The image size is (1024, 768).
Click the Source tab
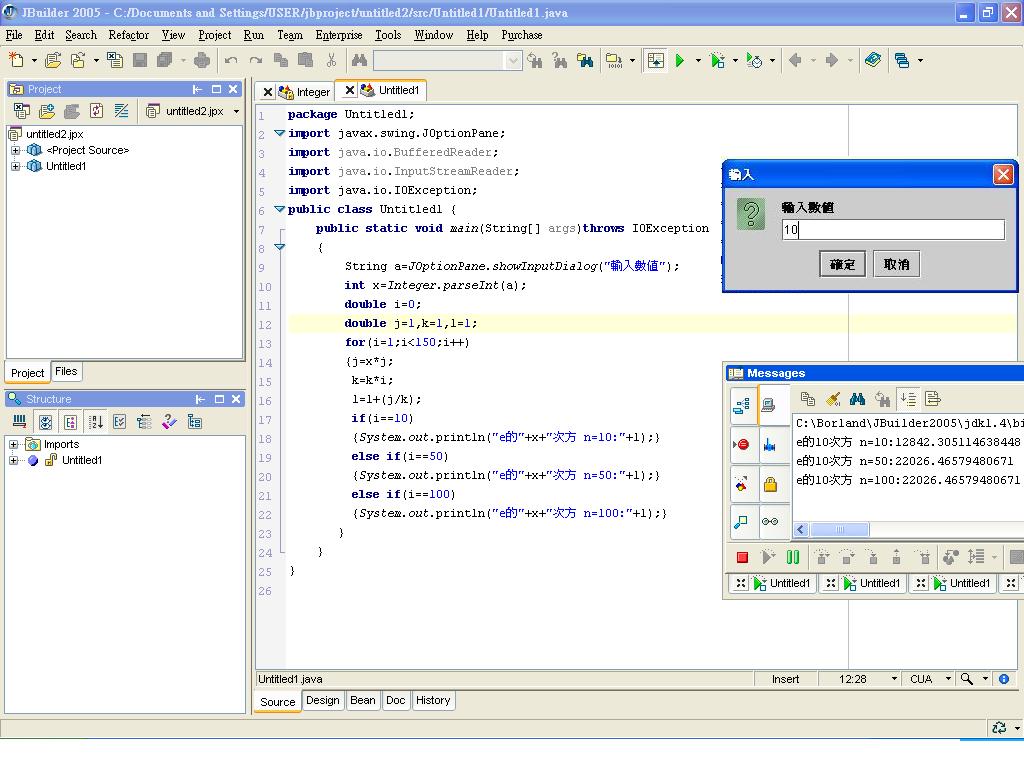coord(278,702)
